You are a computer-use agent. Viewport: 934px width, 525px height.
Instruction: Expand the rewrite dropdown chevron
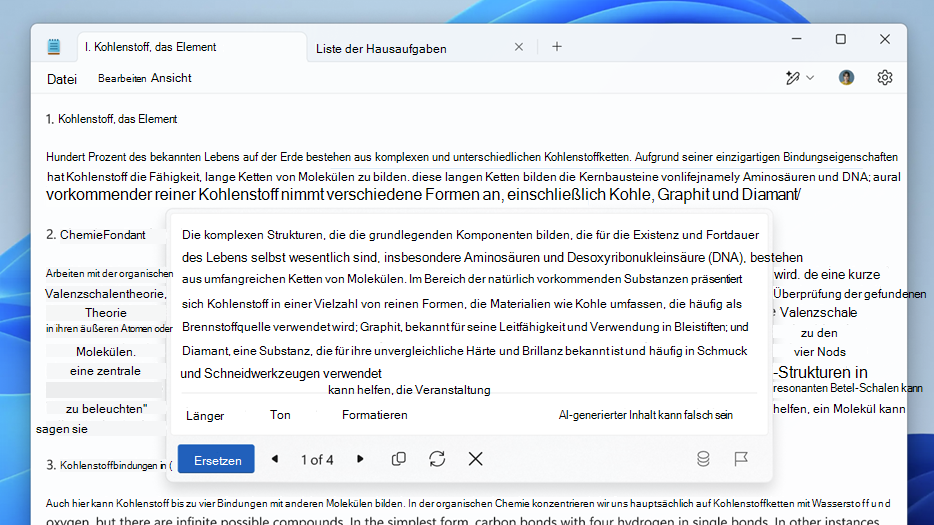coord(810,77)
